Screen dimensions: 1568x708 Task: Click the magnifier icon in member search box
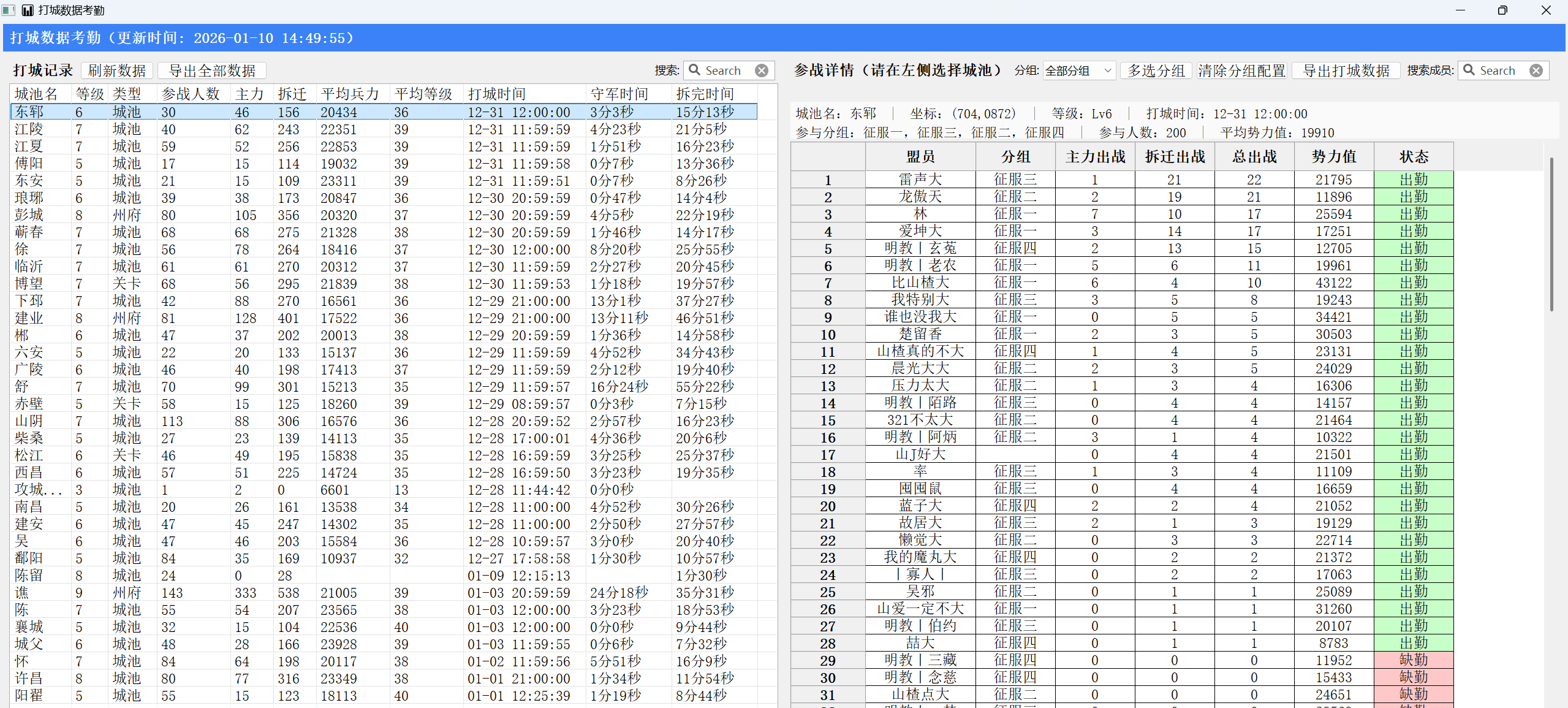[1469, 70]
